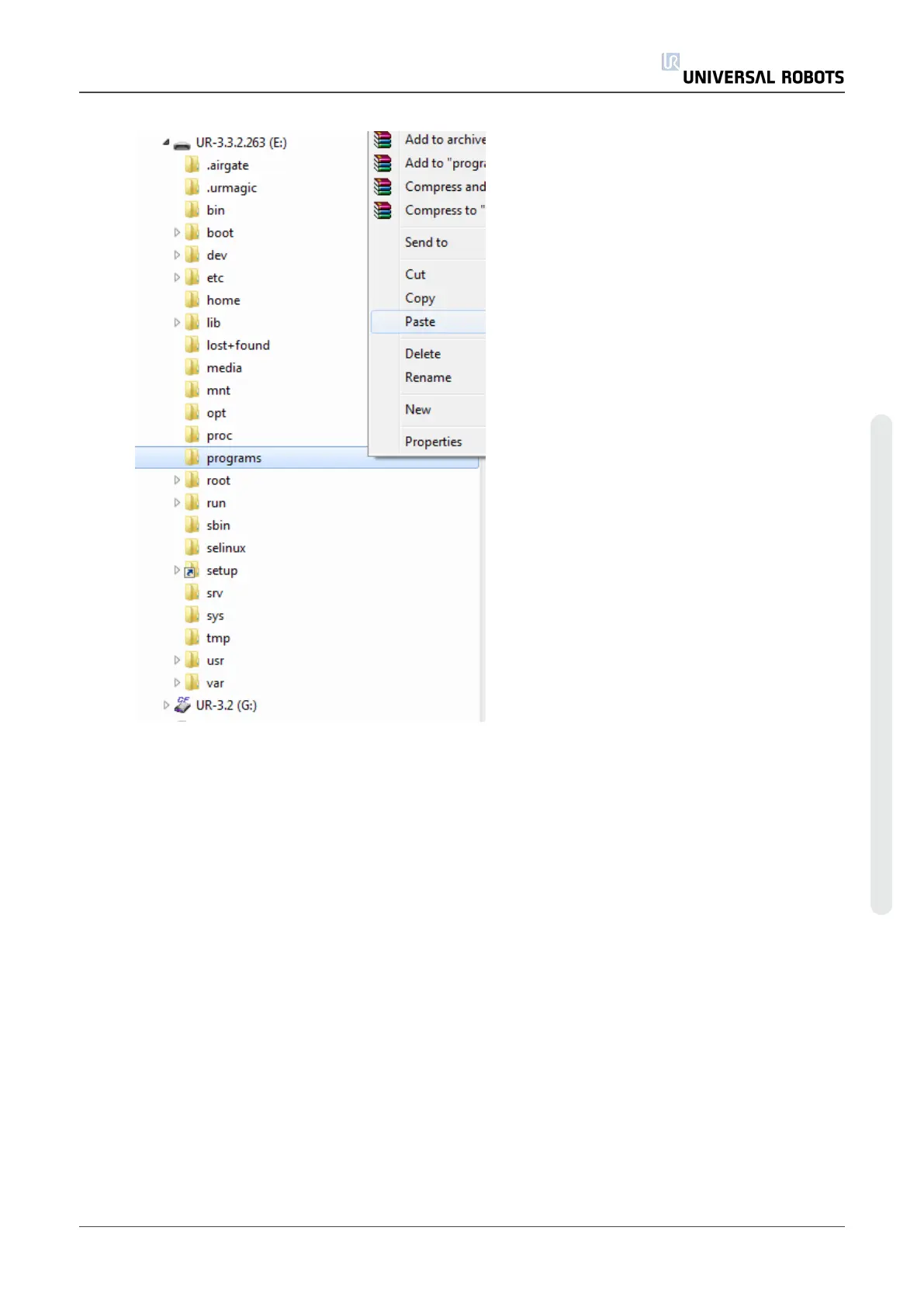Image resolution: width=924 pixels, height=1307 pixels.
Task: Expand the etc folder
Action: click(x=177, y=277)
